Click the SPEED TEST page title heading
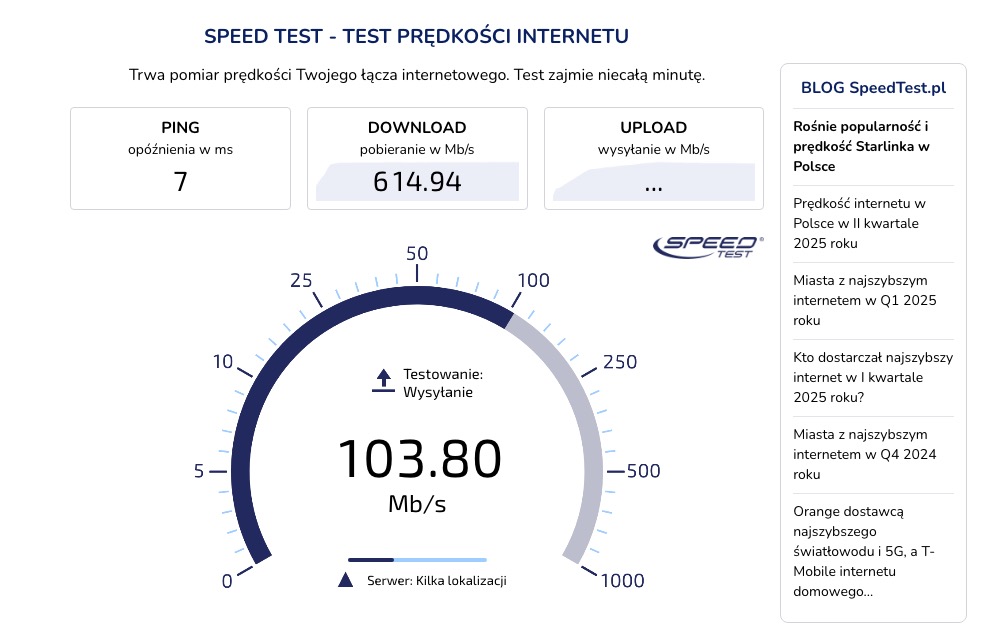 [416, 37]
